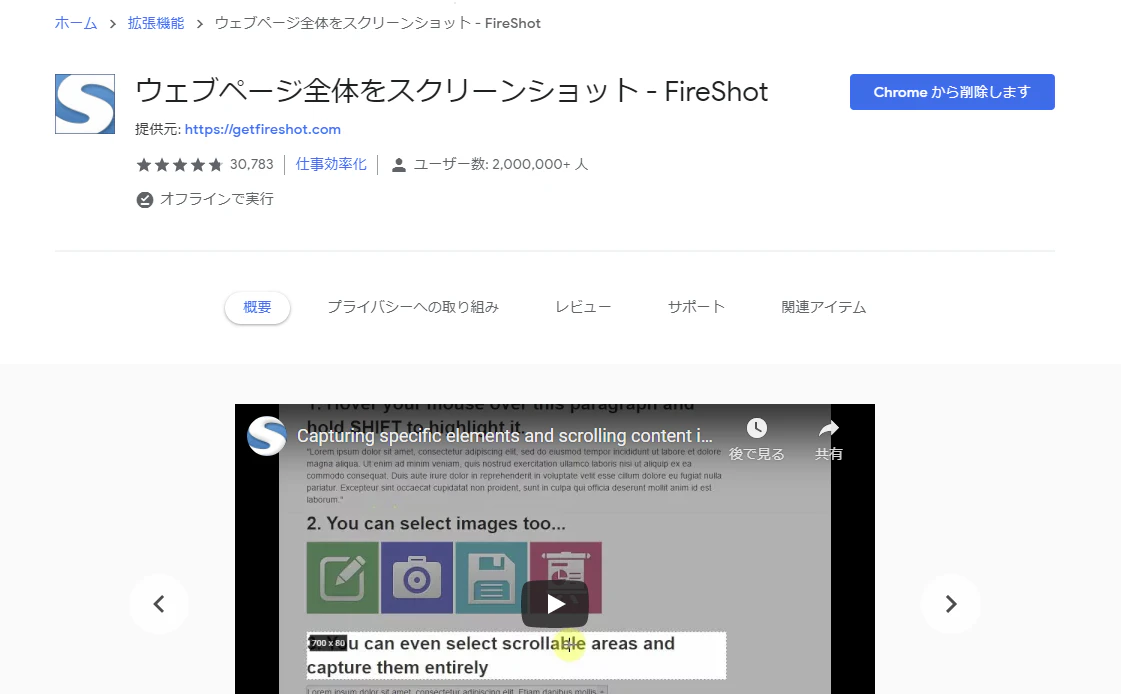Click the video share arrow icon
The image size is (1121, 694).
pyautogui.click(x=829, y=428)
